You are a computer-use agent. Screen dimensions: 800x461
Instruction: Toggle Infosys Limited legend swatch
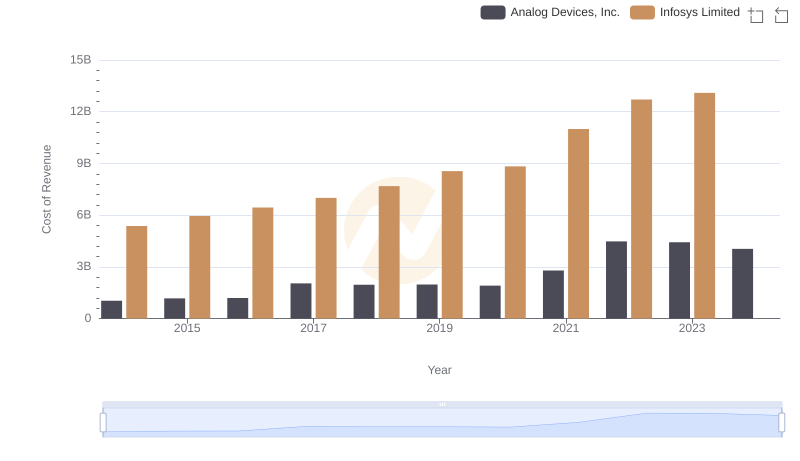642,12
